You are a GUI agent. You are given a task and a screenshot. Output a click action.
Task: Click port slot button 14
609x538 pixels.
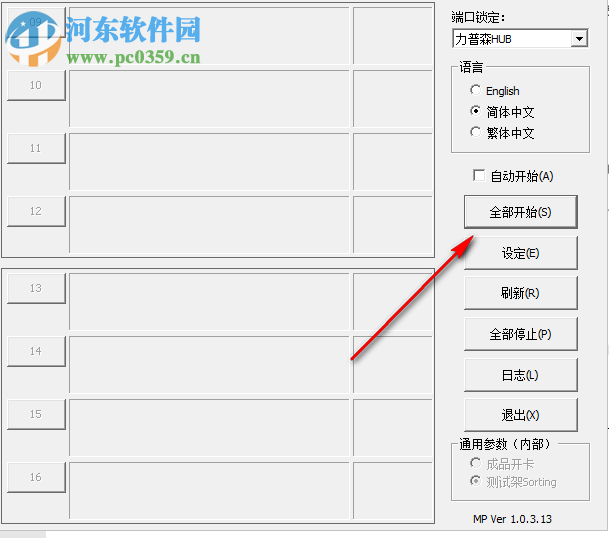(36, 351)
